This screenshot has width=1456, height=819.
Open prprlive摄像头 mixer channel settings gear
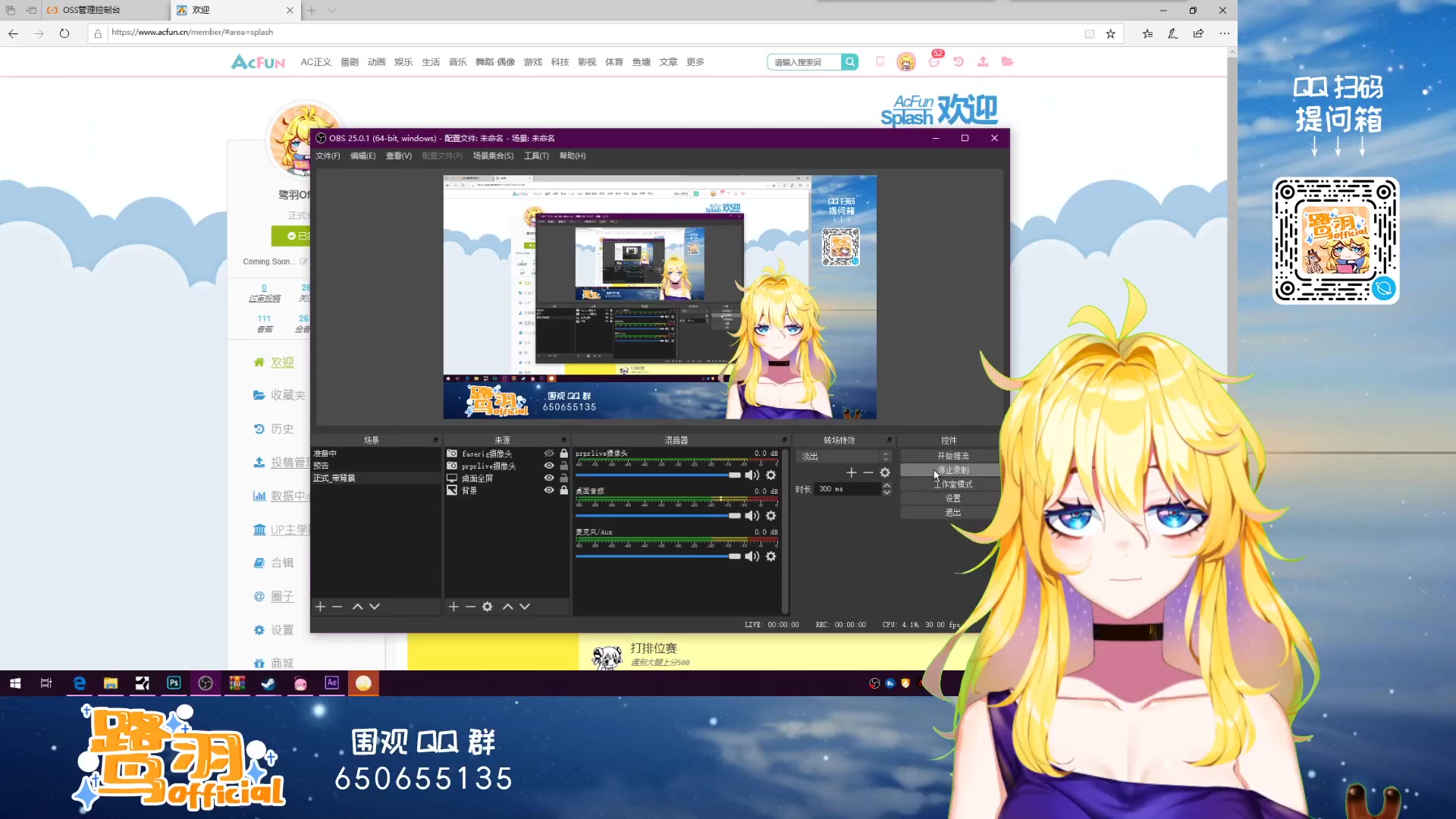coord(771,475)
